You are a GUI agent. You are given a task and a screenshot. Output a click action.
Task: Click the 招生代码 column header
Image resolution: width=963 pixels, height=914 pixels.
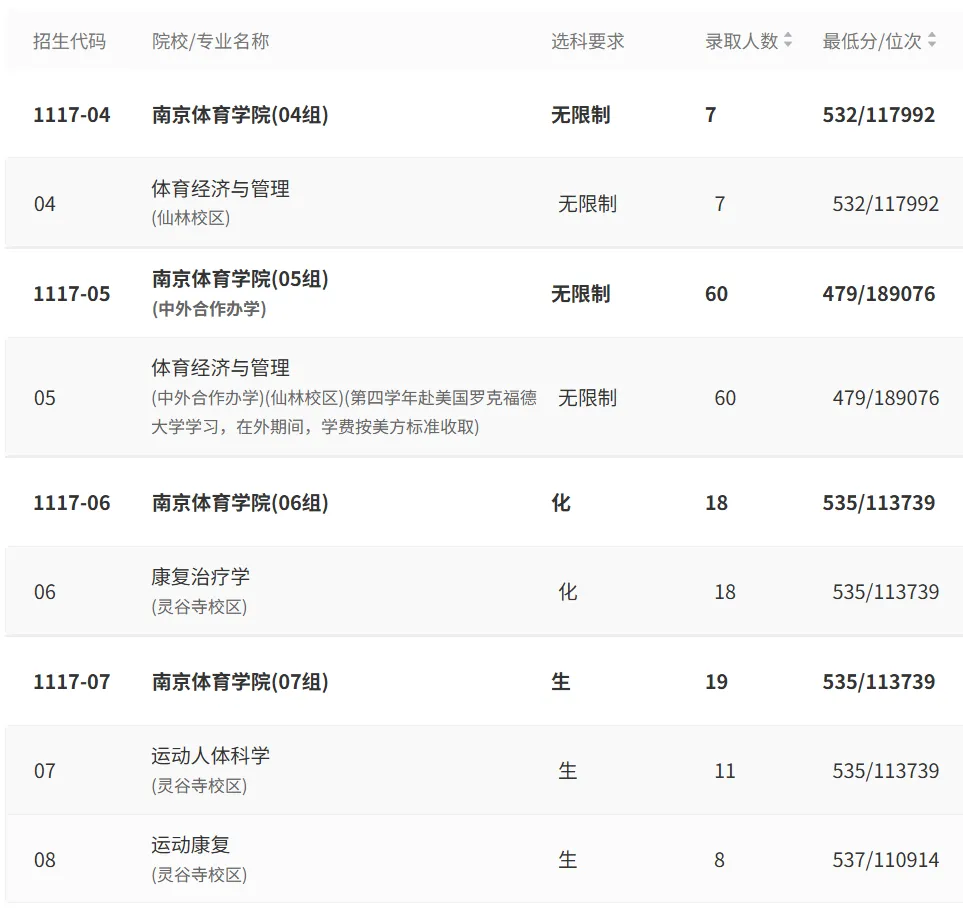[69, 41]
